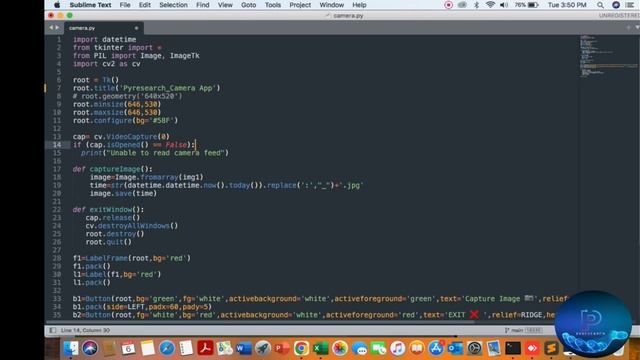Open the File menu
The height and width of the screenshot is (360, 640).
(125, 5)
